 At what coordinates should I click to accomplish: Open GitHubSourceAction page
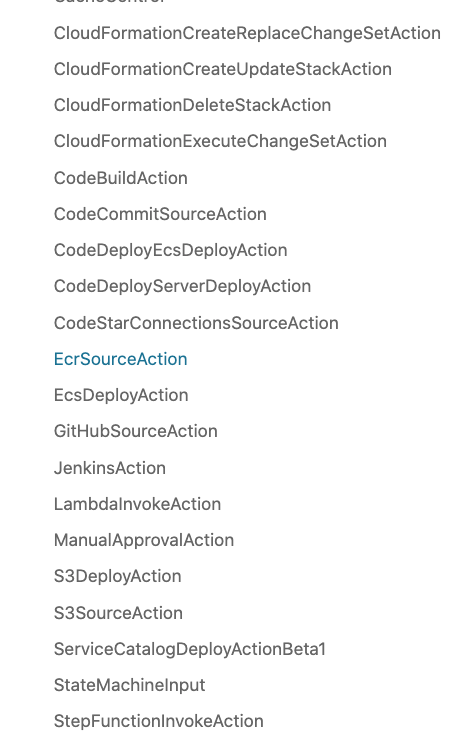click(x=136, y=431)
